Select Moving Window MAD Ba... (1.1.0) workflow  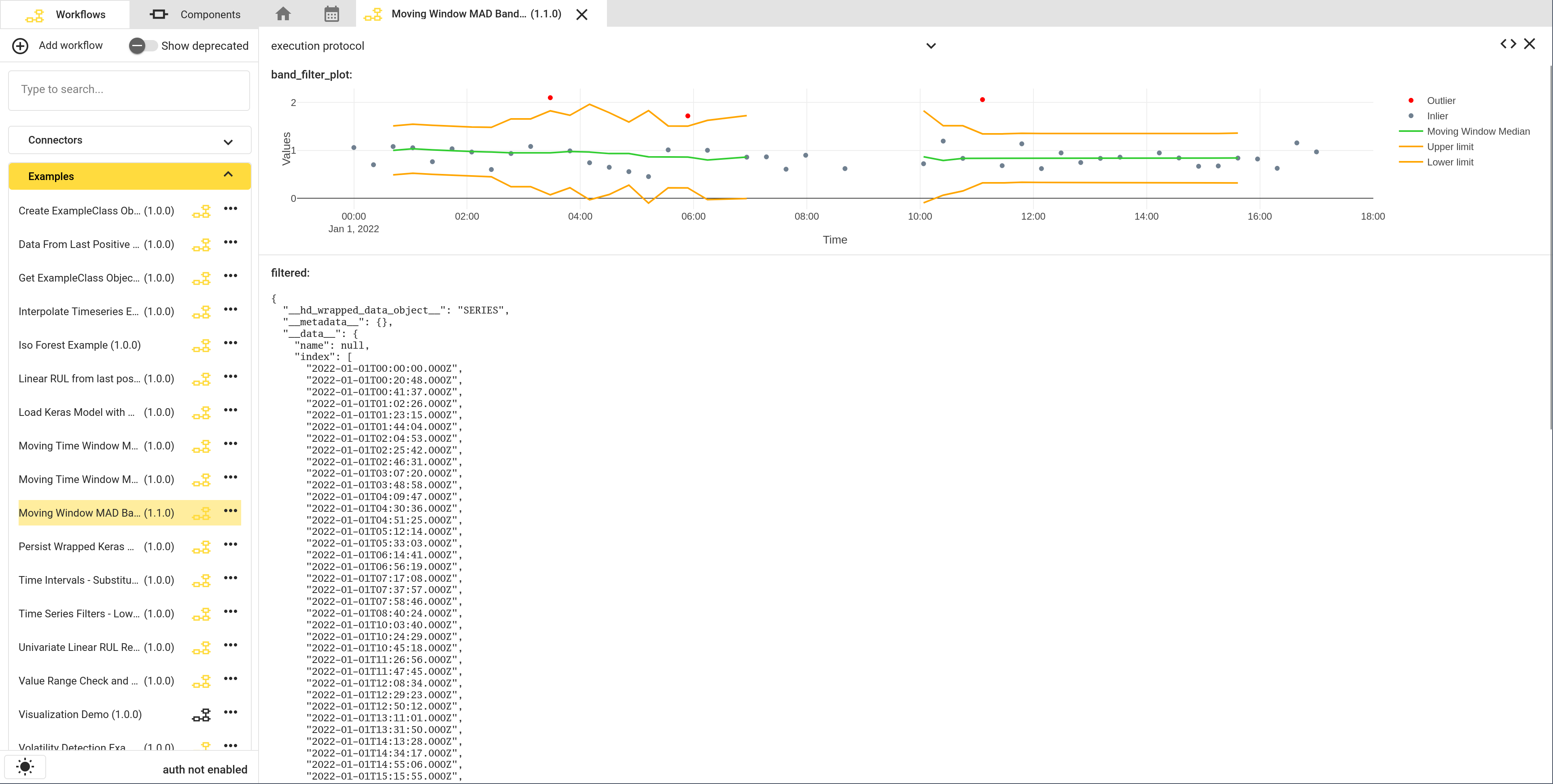tap(96, 513)
